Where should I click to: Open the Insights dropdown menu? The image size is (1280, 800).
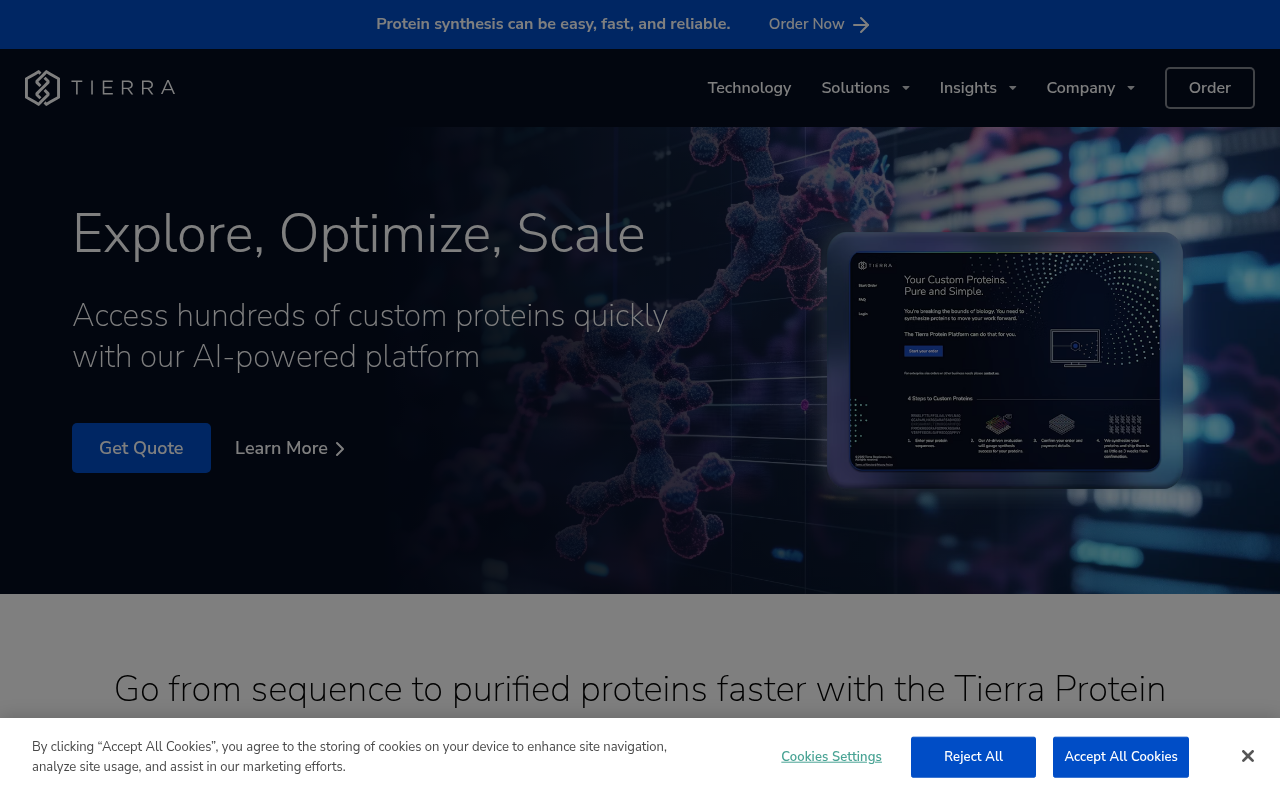969,88
